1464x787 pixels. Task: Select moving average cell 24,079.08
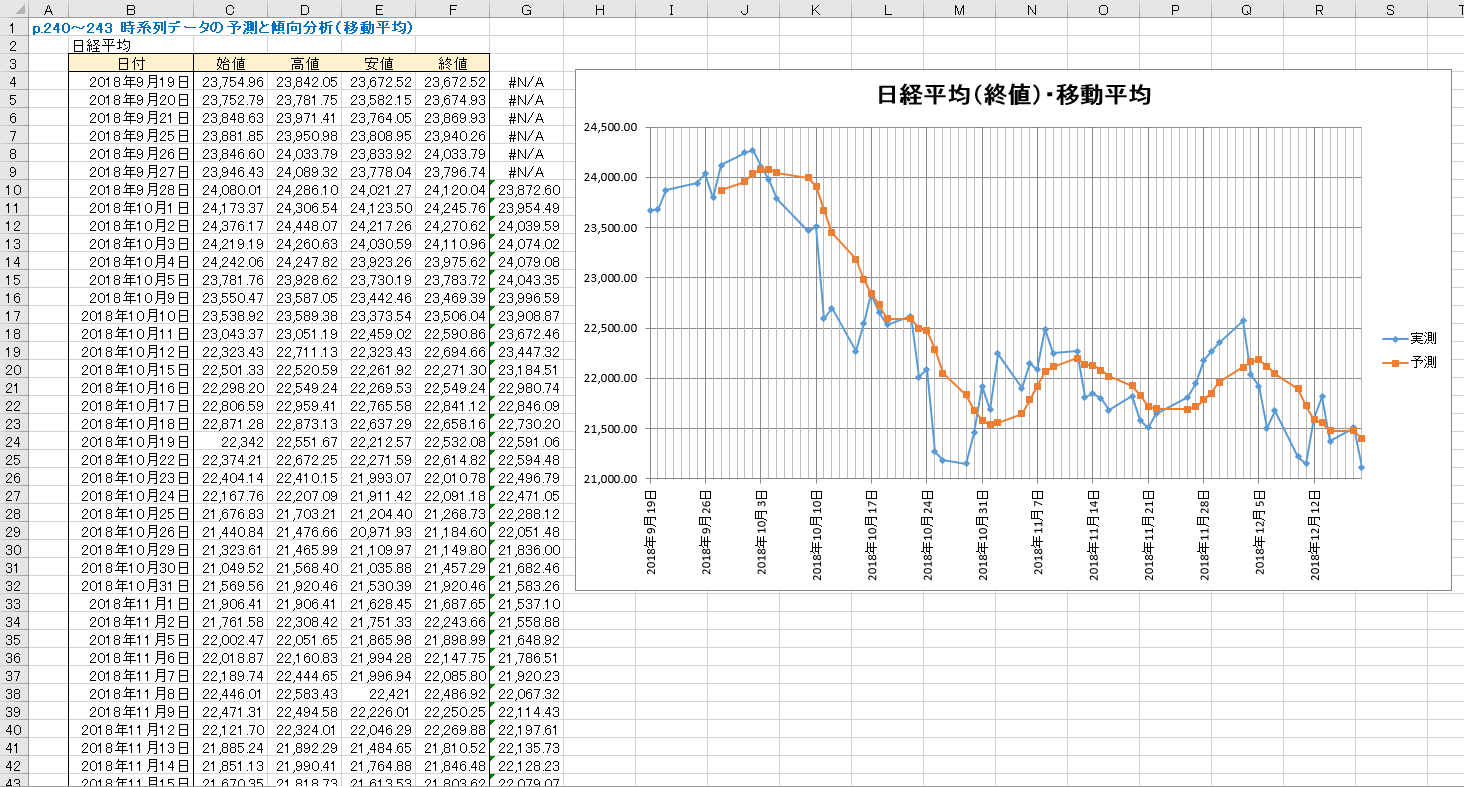click(526, 261)
